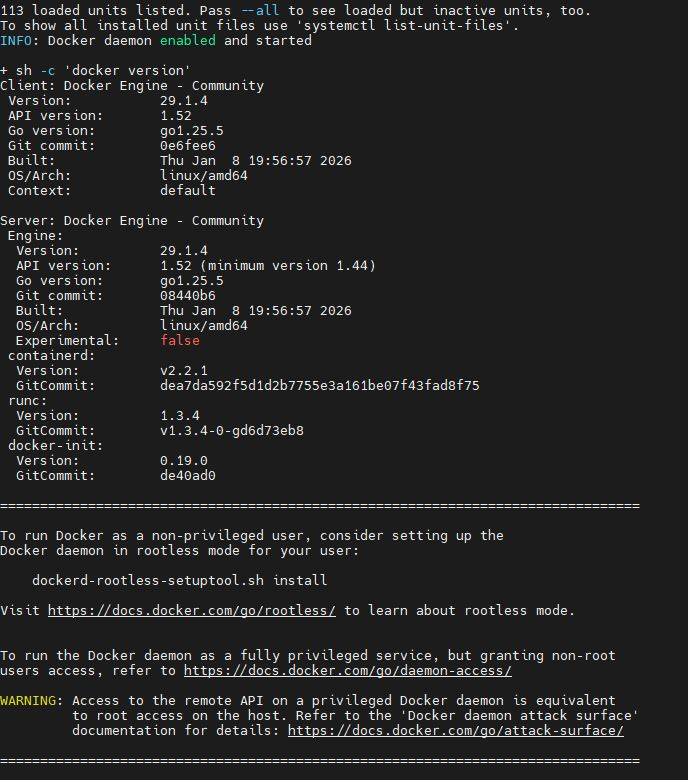688x780 pixels.
Task: Click the containerd version v2.2.1
Action: (184, 370)
